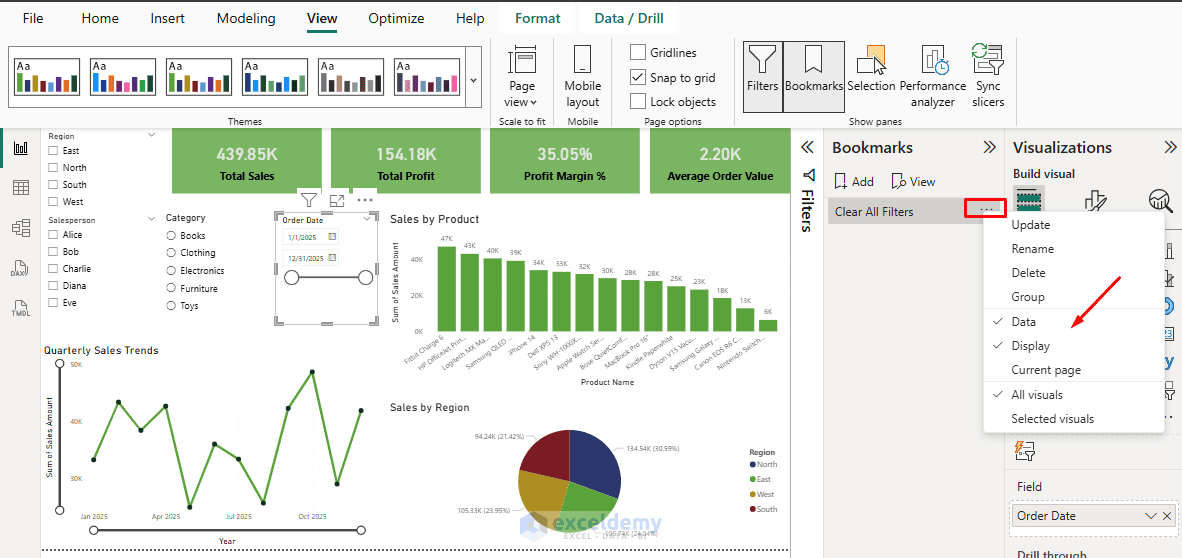Image resolution: width=1182 pixels, height=558 pixels.
Task: Click the Add bookmark button
Action: click(854, 182)
